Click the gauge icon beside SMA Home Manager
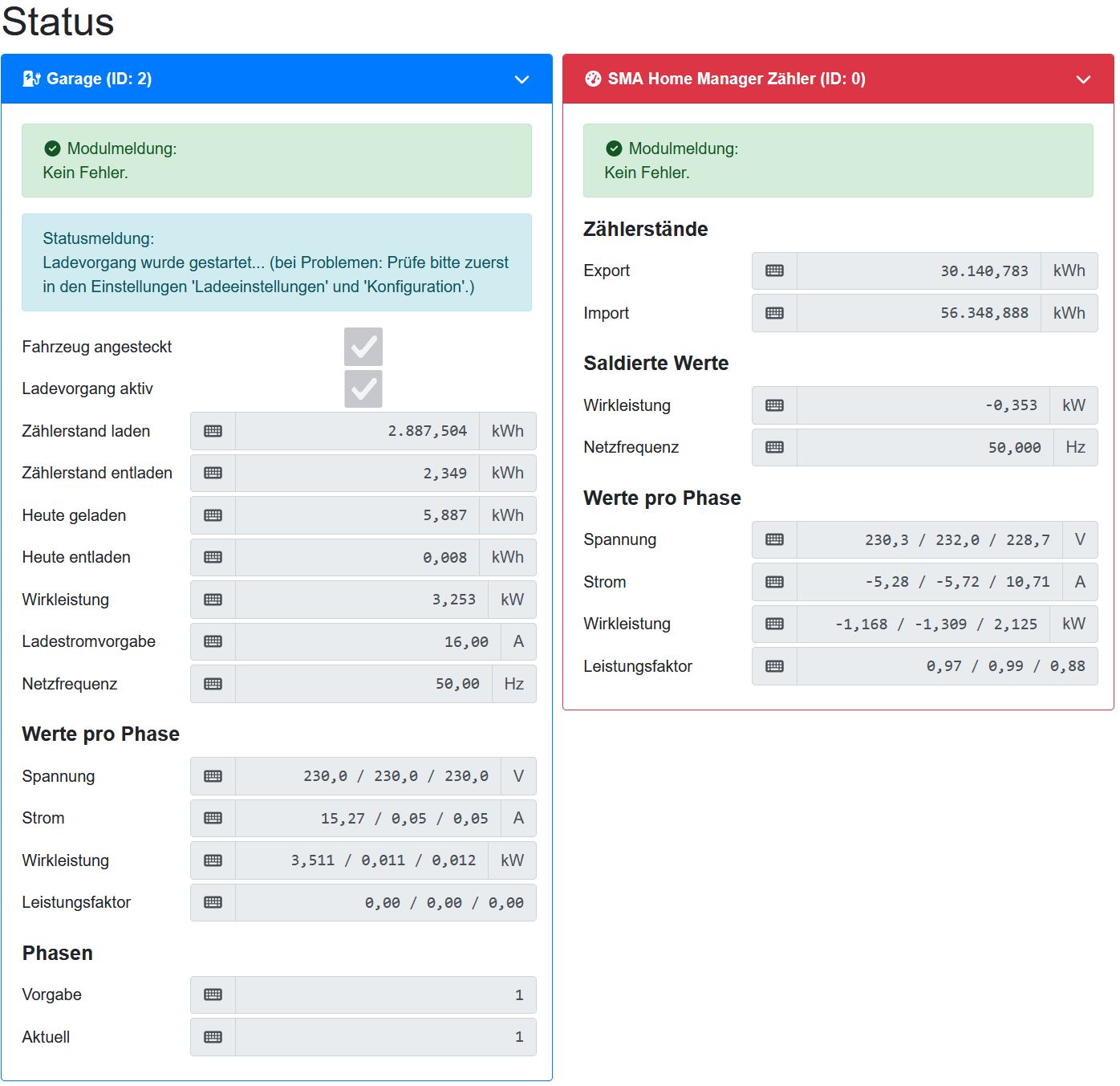The image size is (1120, 1086). (x=593, y=79)
